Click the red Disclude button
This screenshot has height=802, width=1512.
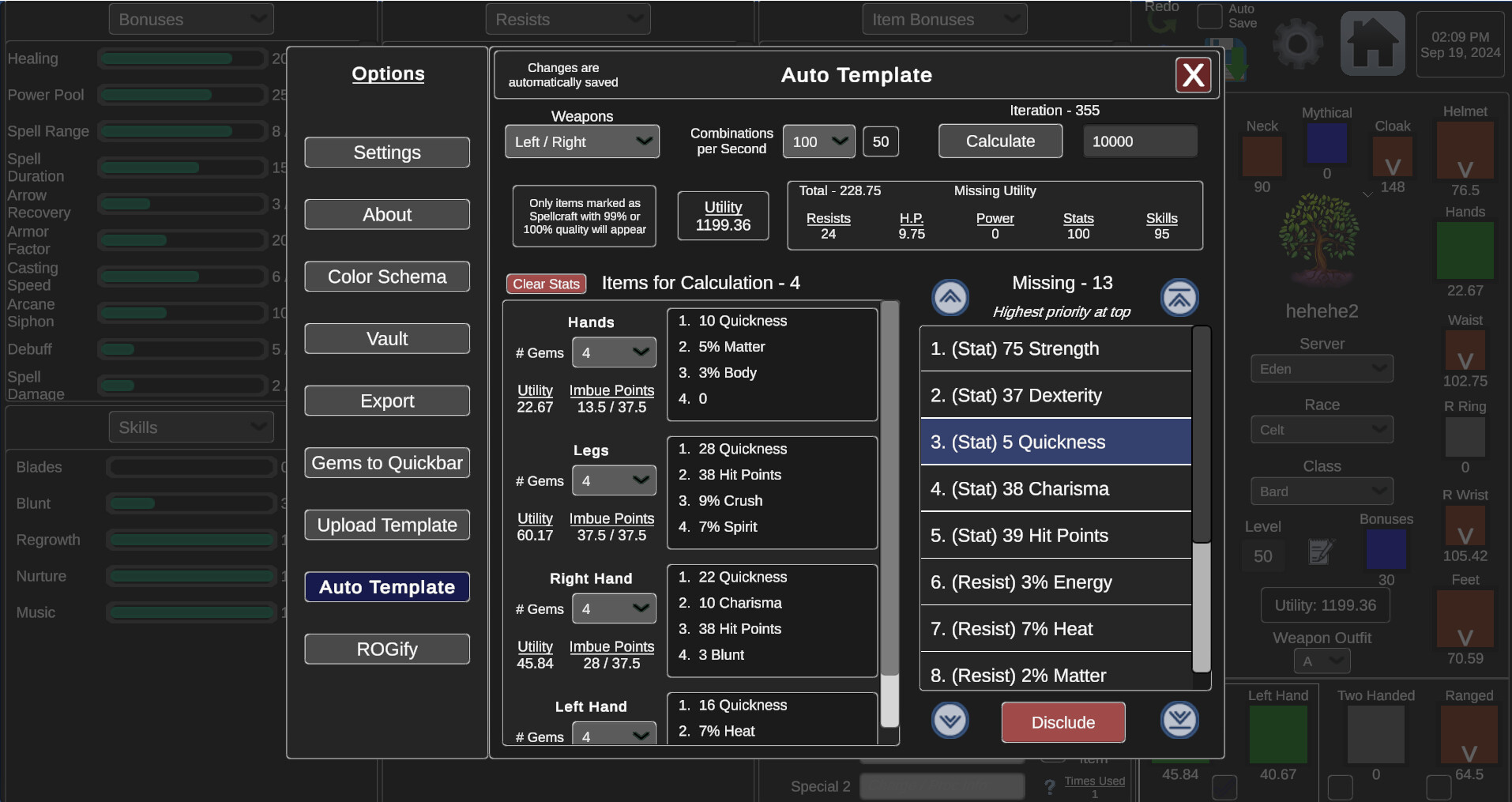click(x=1063, y=721)
